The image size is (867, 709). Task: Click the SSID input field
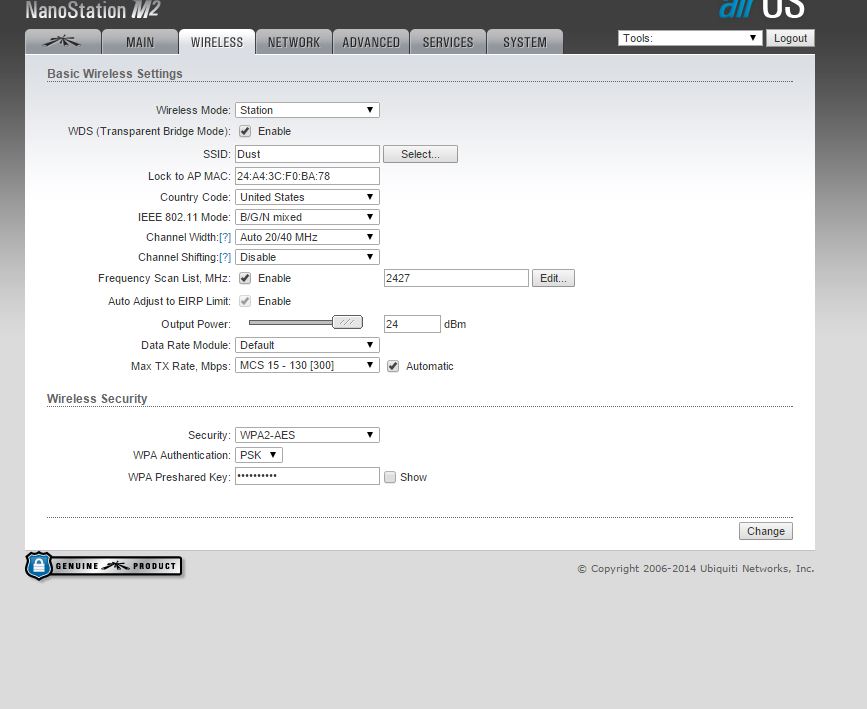(x=307, y=154)
